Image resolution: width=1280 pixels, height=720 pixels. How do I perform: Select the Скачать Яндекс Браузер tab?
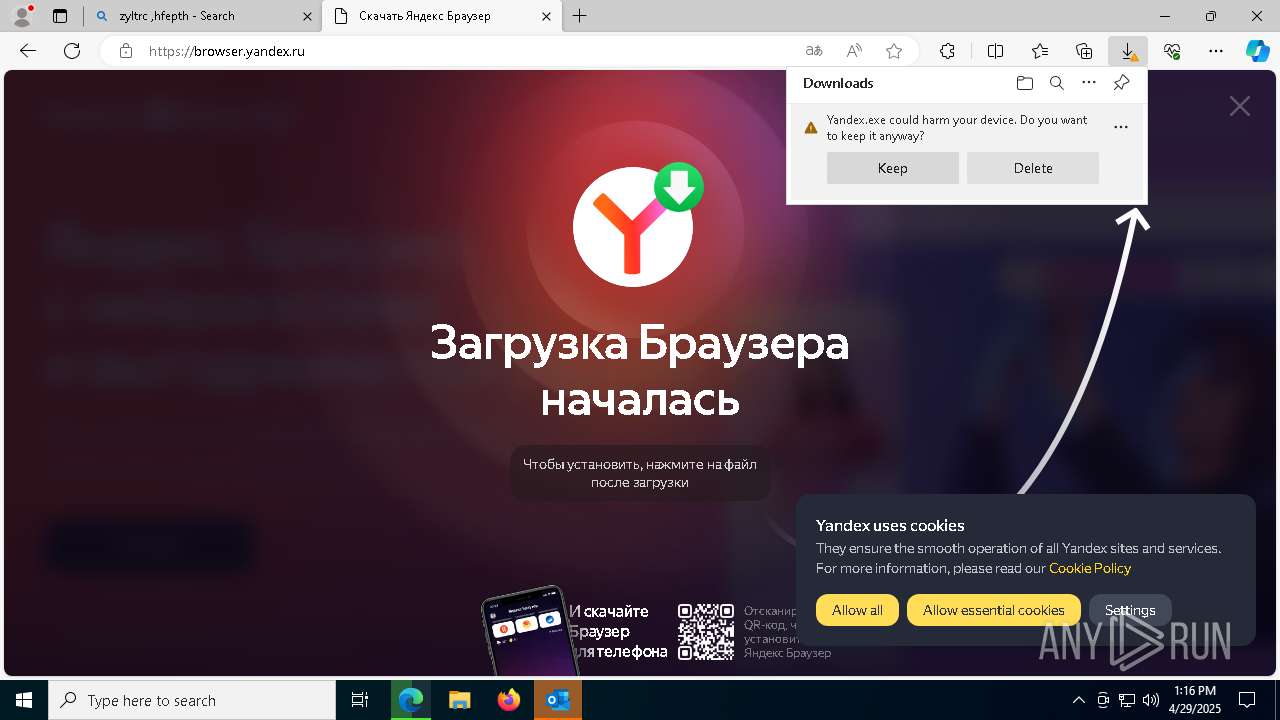point(443,16)
